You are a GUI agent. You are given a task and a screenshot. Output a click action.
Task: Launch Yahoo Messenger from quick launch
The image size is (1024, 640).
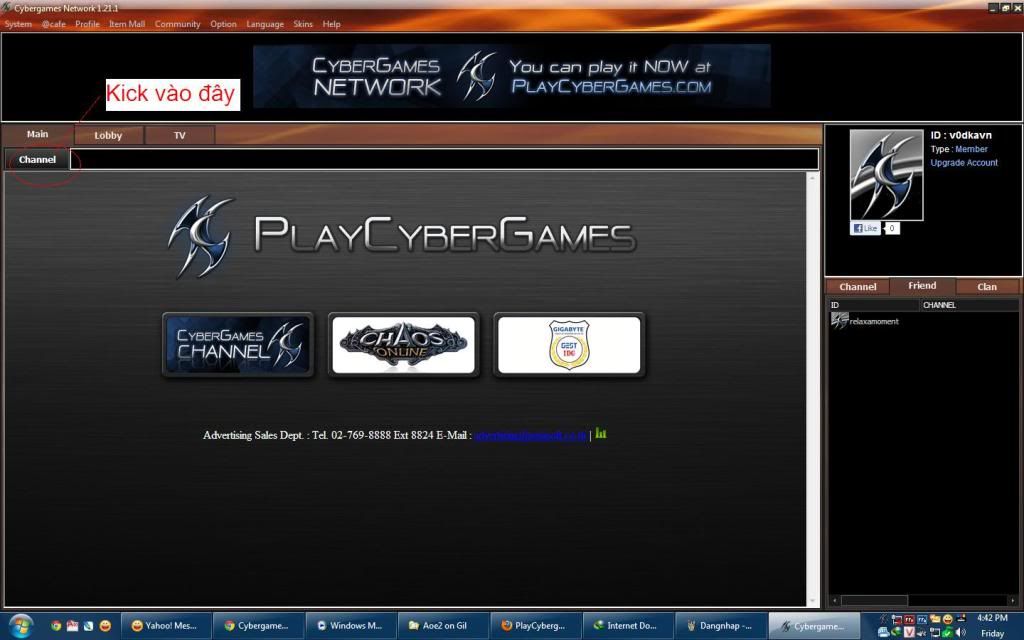pyautogui.click(x=105, y=626)
